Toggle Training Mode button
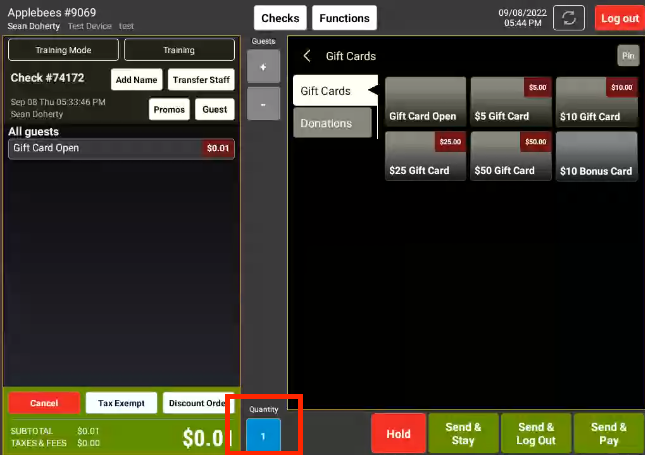Viewport: 645px width, 455px height. click(63, 49)
